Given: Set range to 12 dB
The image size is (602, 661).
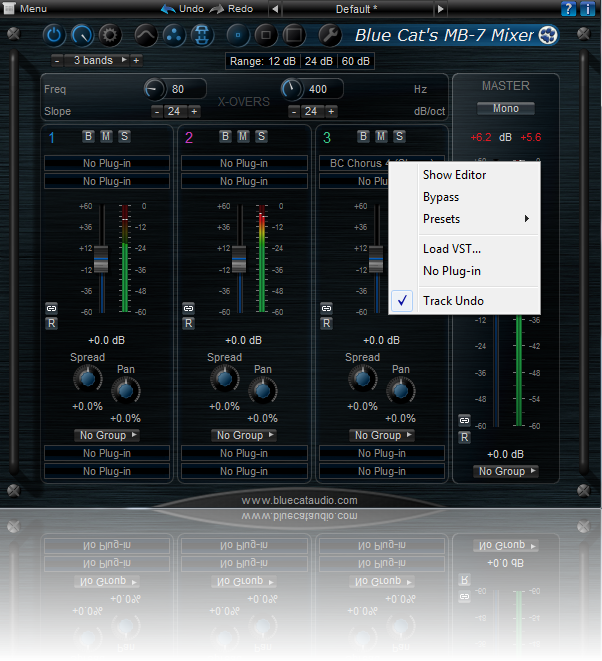Looking at the screenshot, I should point(282,62).
